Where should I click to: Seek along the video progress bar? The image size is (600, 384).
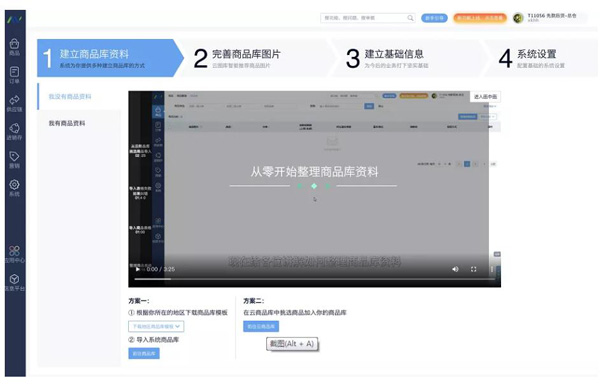314,279
